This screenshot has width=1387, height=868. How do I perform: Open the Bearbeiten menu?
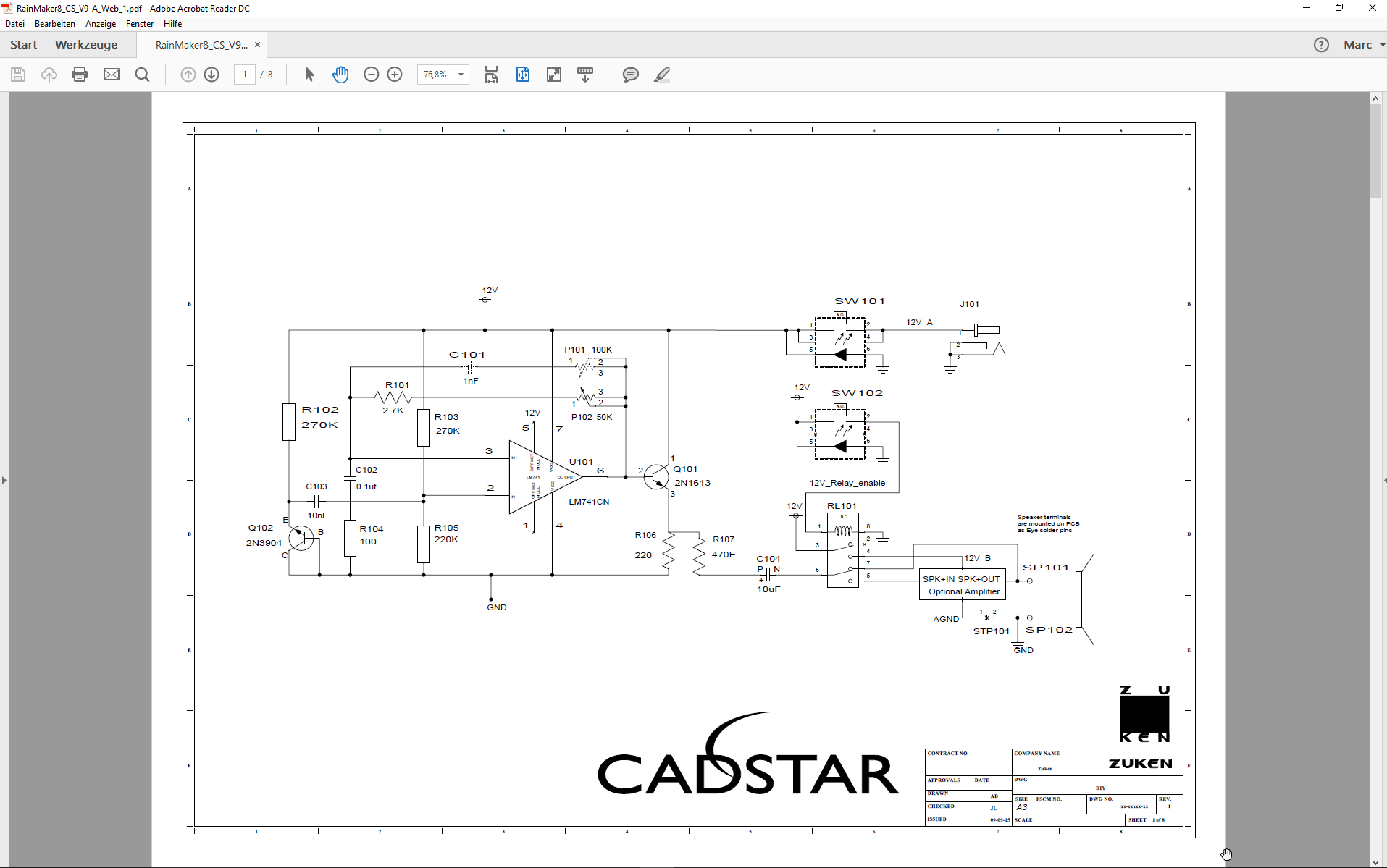(55, 24)
